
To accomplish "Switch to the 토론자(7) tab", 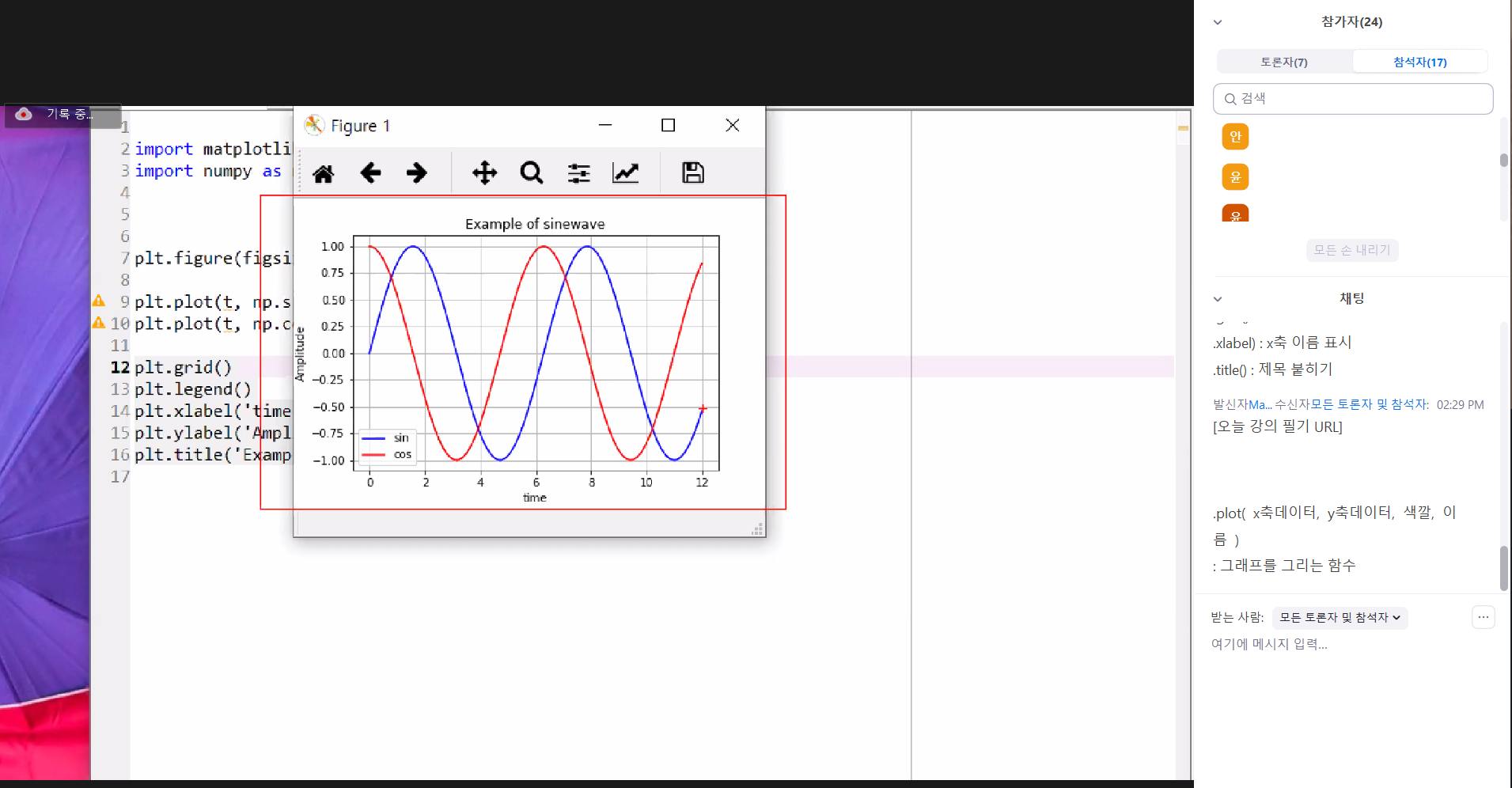I will (1283, 62).
